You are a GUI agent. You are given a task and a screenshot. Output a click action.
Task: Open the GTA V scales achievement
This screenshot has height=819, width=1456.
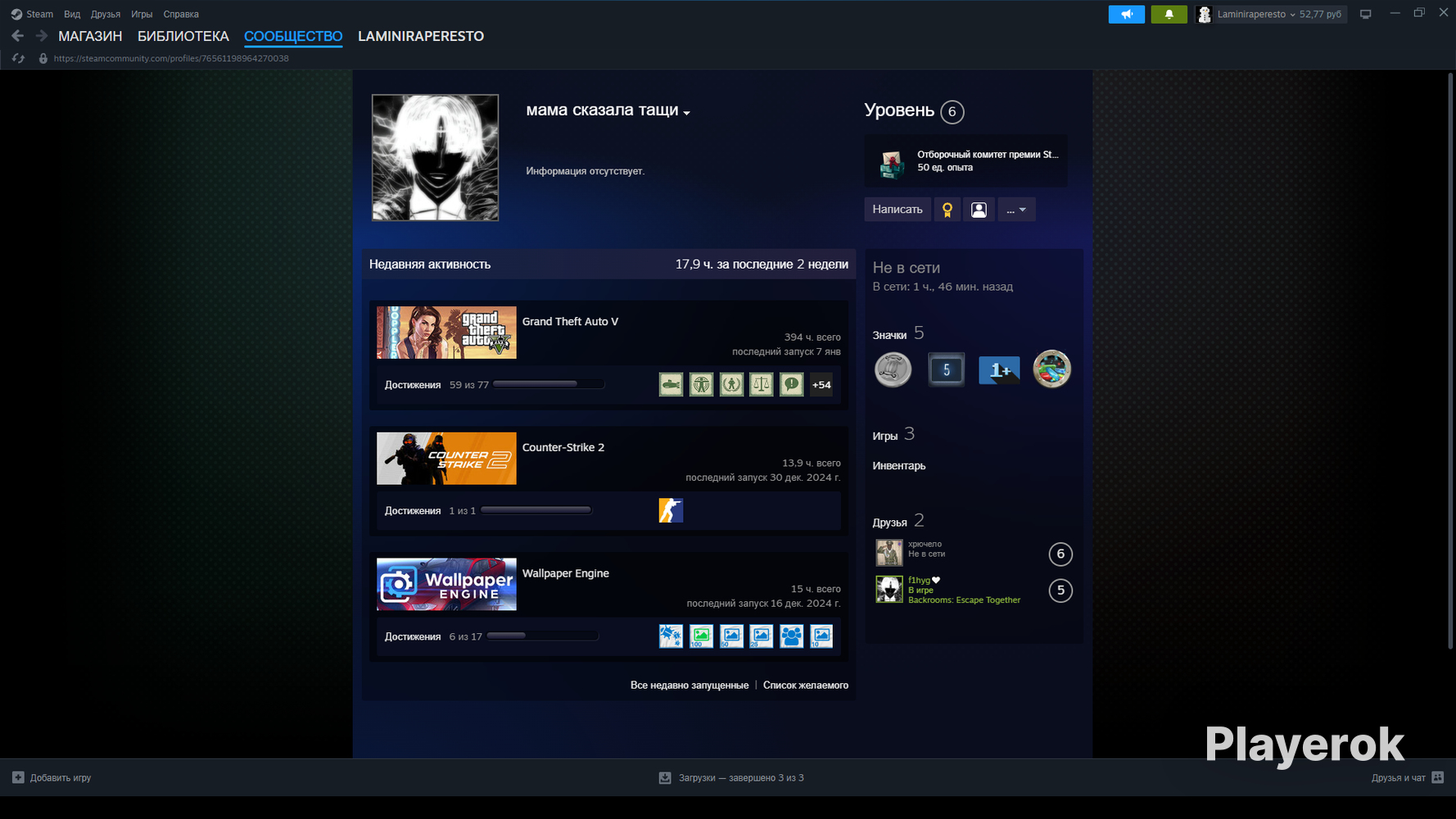click(762, 384)
